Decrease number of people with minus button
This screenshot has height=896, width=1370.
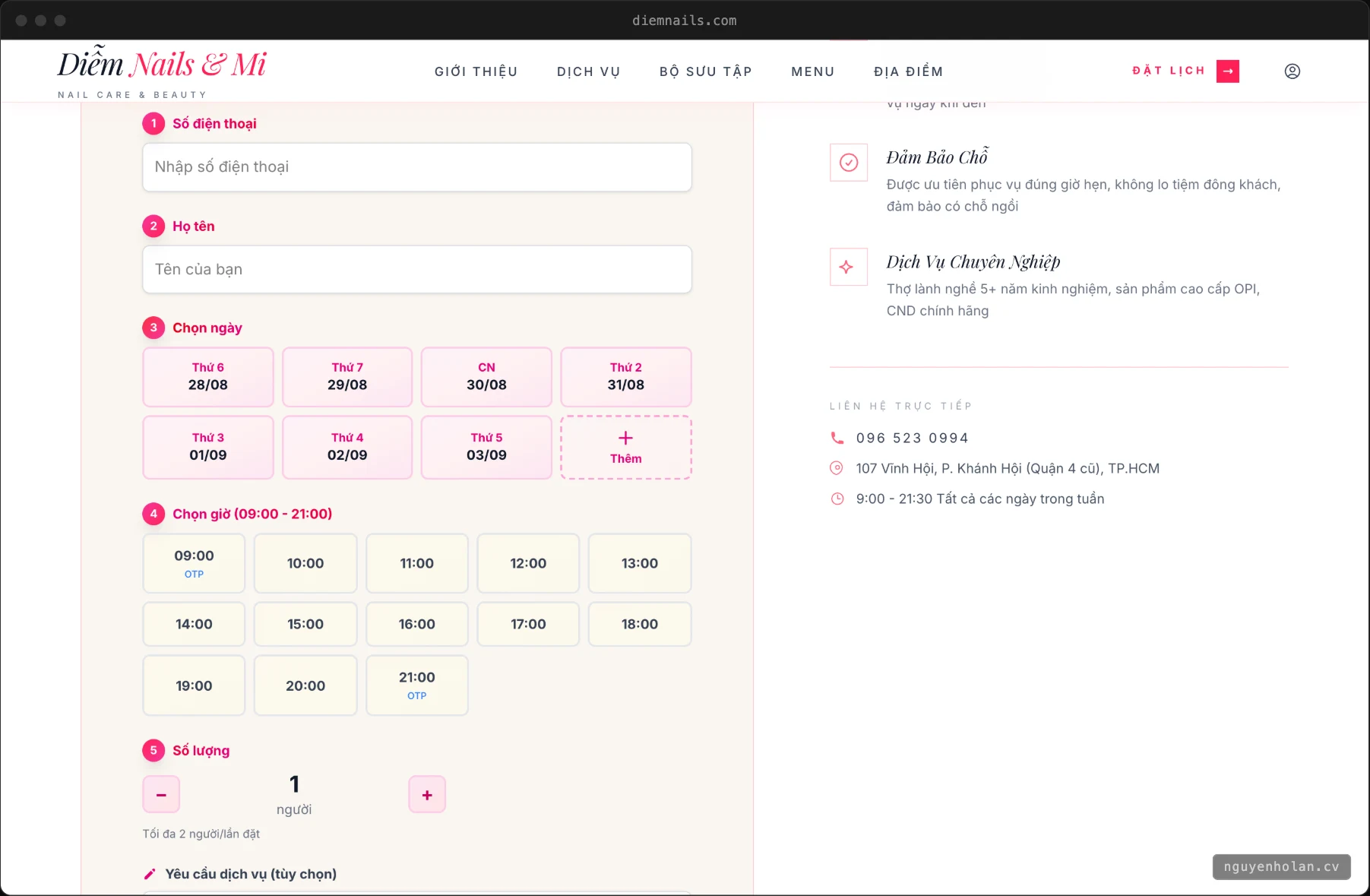coord(161,795)
